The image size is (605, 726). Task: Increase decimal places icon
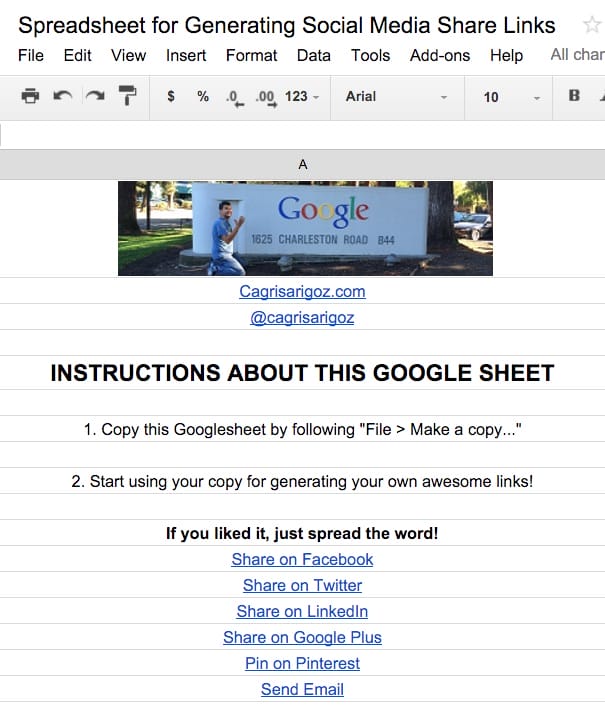click(266, 97)
